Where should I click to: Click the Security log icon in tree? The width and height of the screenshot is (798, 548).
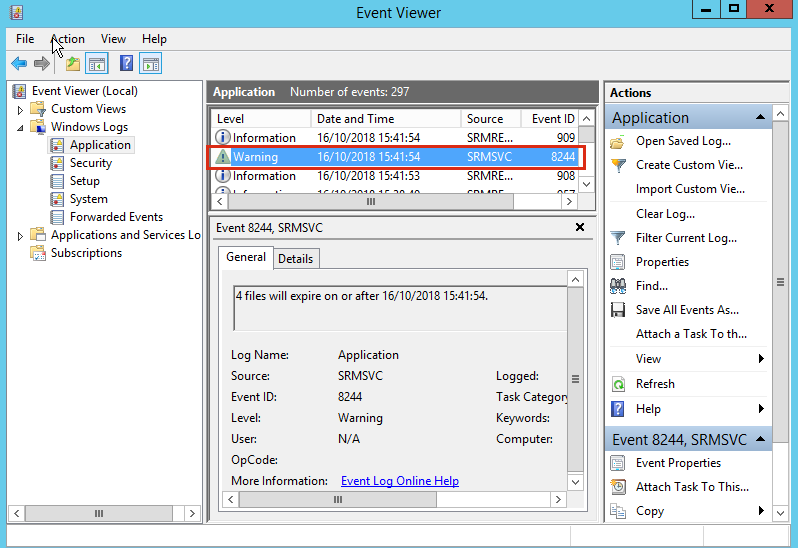coord(57,163)
